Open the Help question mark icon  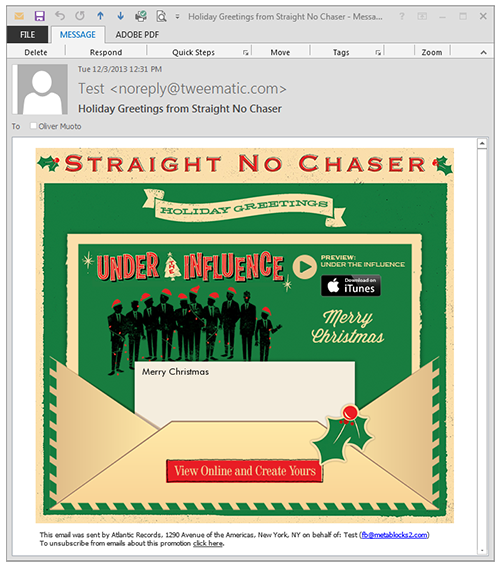pyautogui.click(x=401, y=16)
